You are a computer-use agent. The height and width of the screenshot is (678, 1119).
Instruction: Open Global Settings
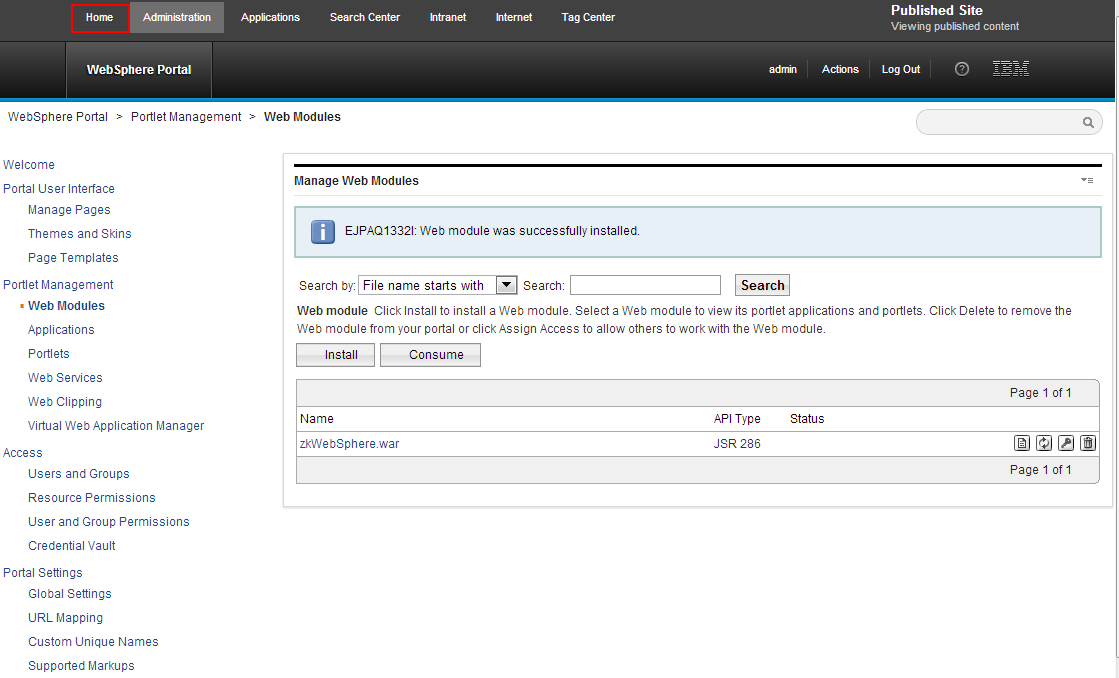(70, 594)
